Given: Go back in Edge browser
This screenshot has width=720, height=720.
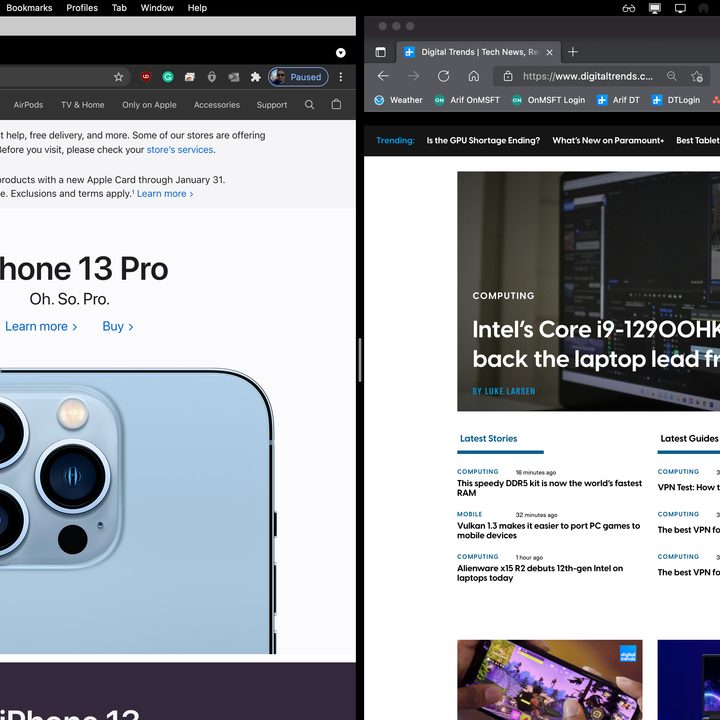Looking at the screenshot, I should coord(383,76).
